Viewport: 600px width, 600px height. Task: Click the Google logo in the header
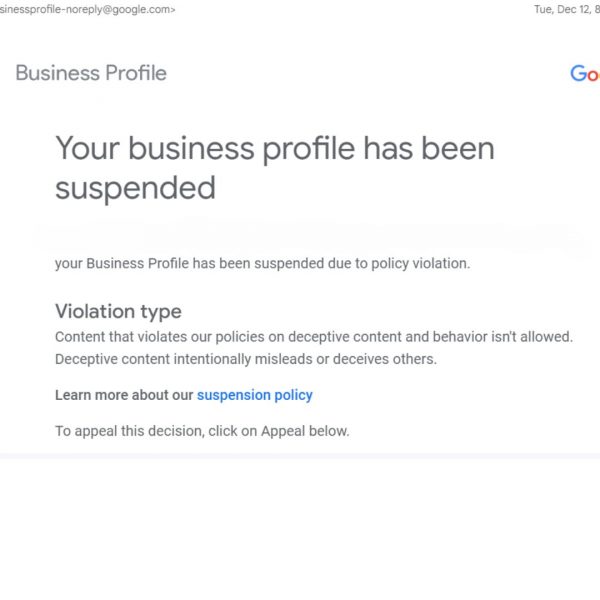coord(585,73)
